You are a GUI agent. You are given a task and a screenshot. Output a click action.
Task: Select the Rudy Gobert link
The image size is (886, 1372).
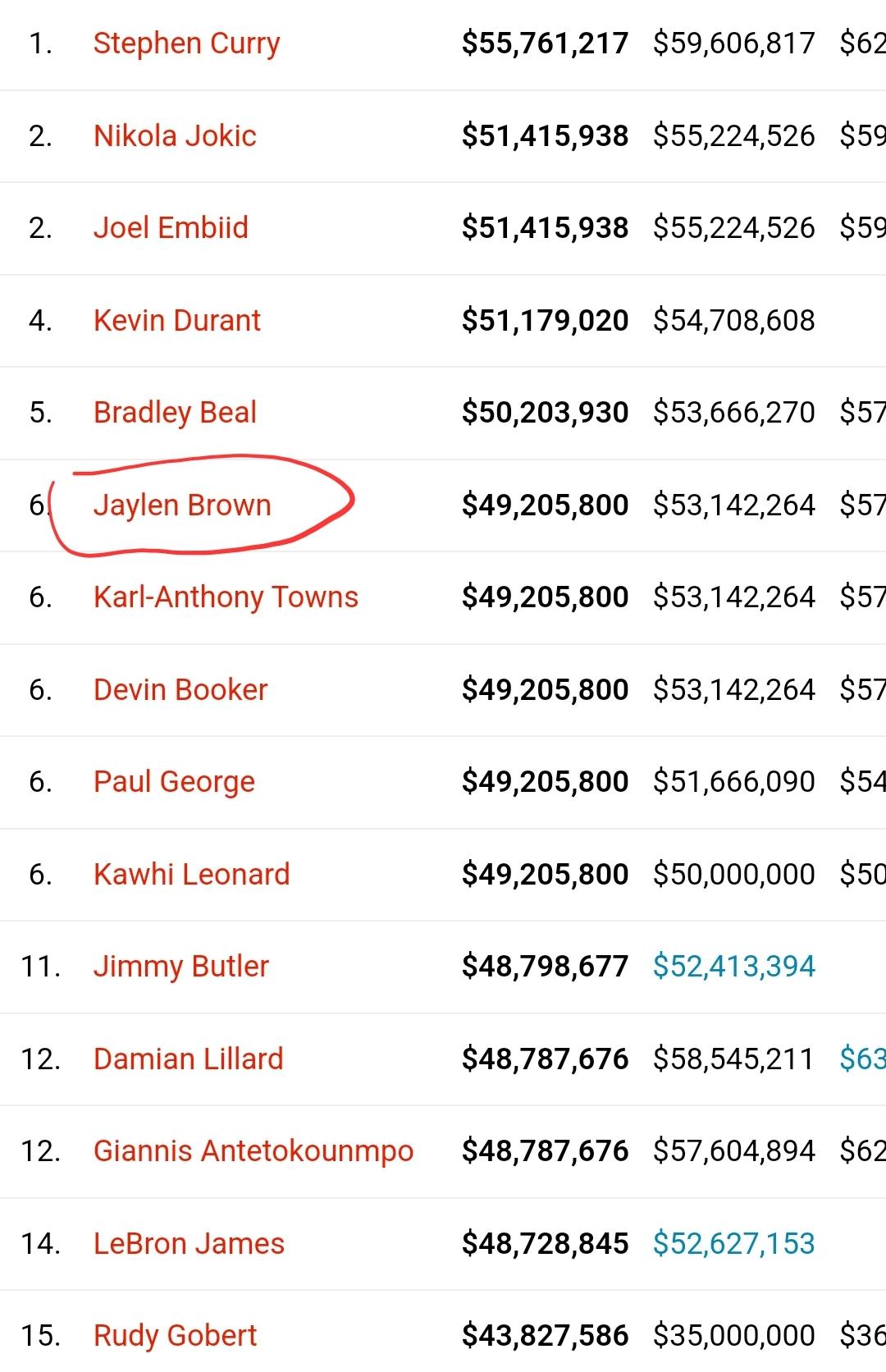tap(175, 1336)
